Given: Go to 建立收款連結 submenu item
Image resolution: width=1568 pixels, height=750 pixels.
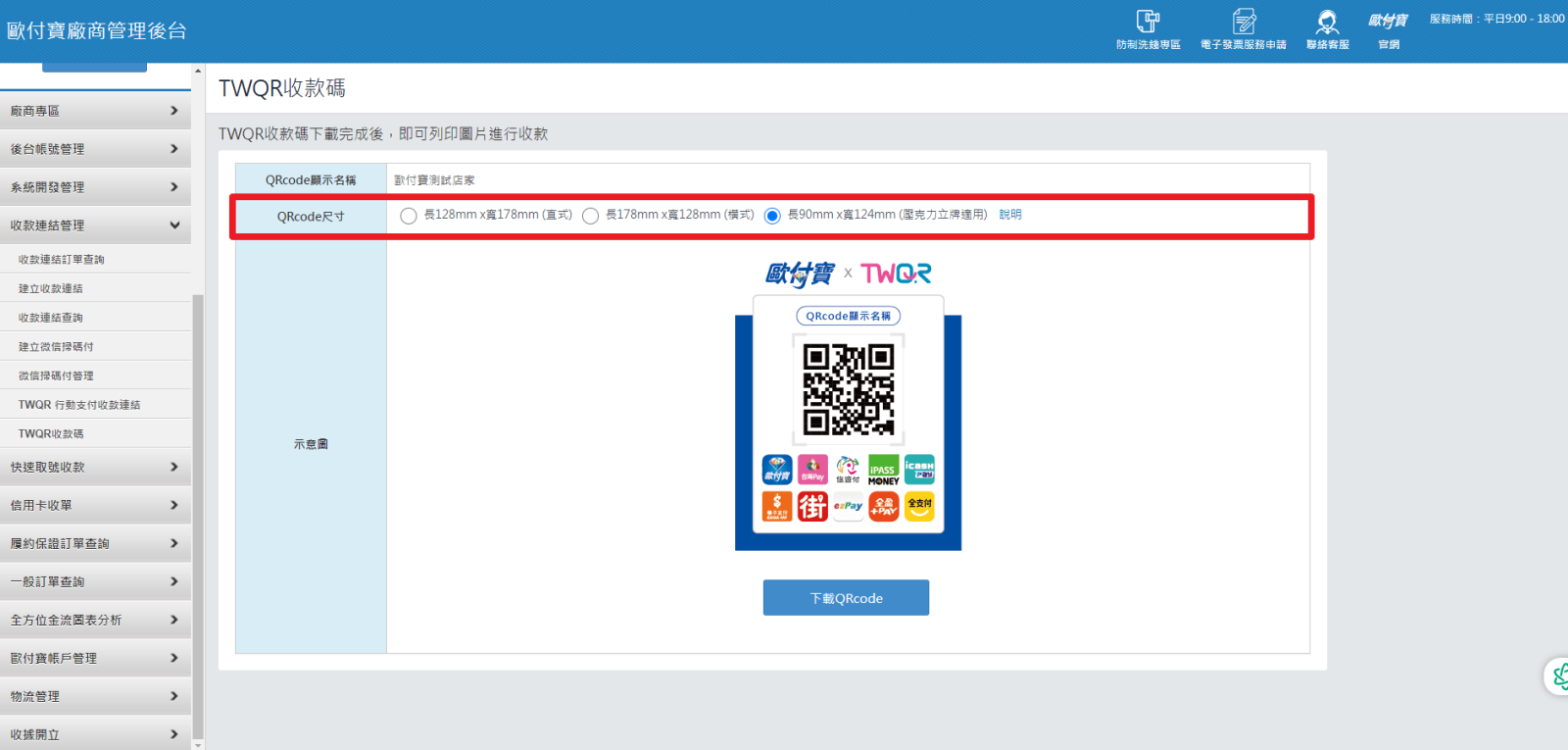Looking at the screenshot, I should [x=95, y=288].
